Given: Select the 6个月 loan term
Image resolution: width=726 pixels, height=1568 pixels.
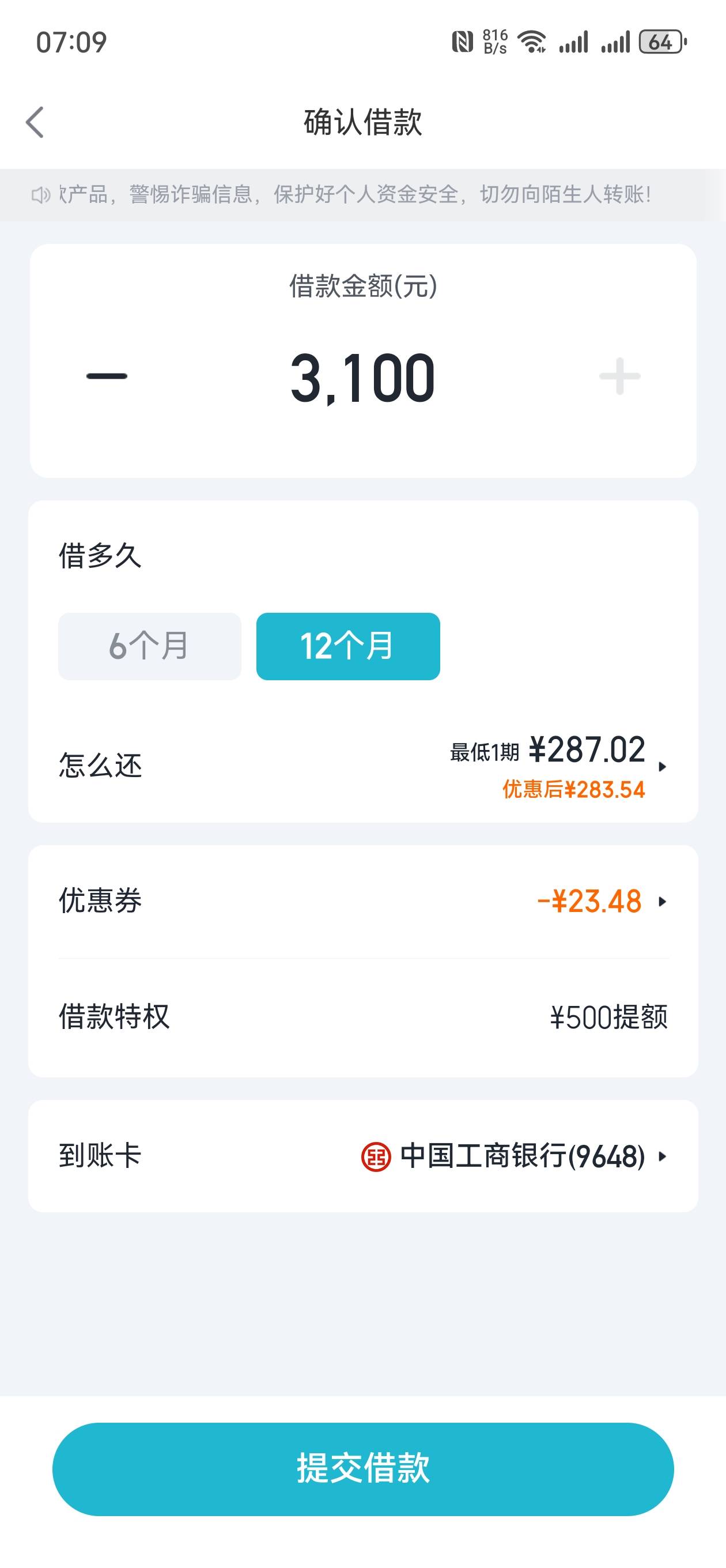Looking at the screenshot, I should (150, 646).
